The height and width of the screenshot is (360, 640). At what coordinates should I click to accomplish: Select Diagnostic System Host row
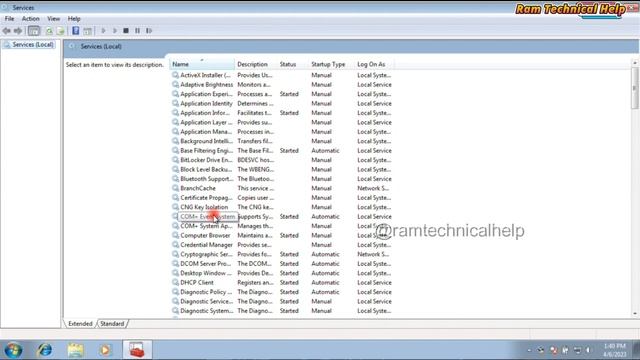tap(282, 311)
